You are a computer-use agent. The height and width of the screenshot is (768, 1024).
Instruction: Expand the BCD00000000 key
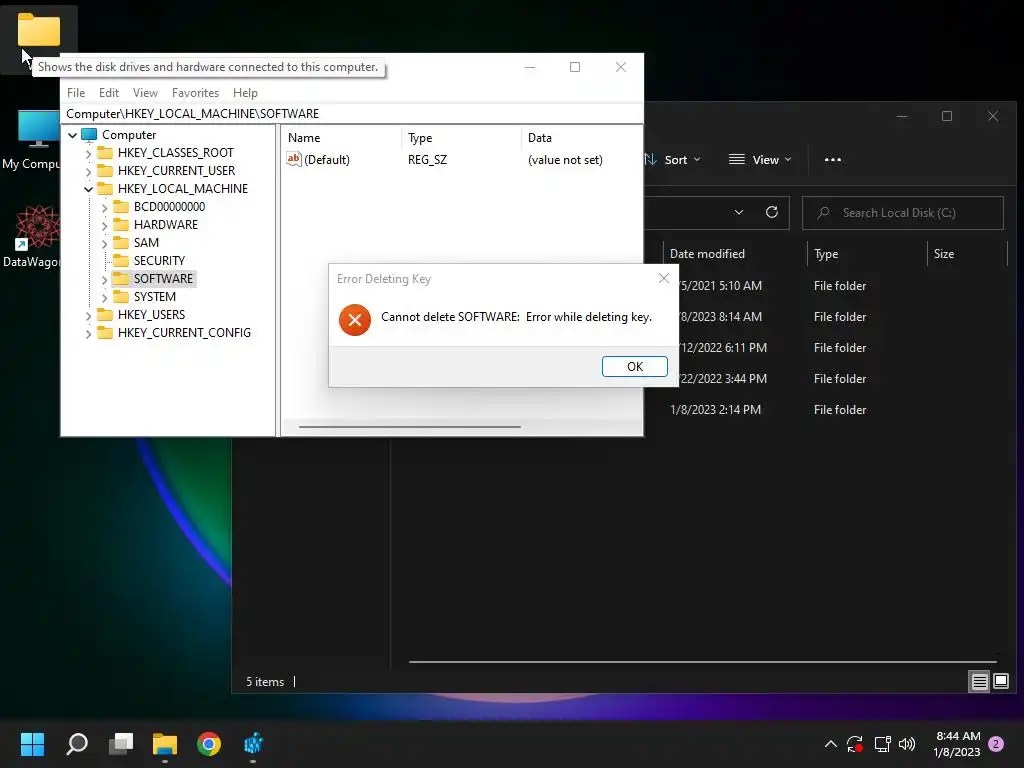click(104, 207)
